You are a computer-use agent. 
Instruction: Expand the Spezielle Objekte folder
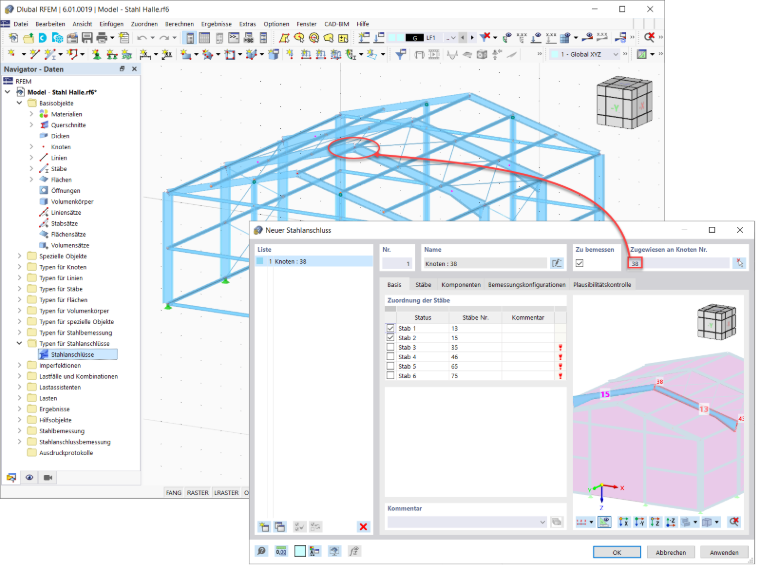point(19,256)
